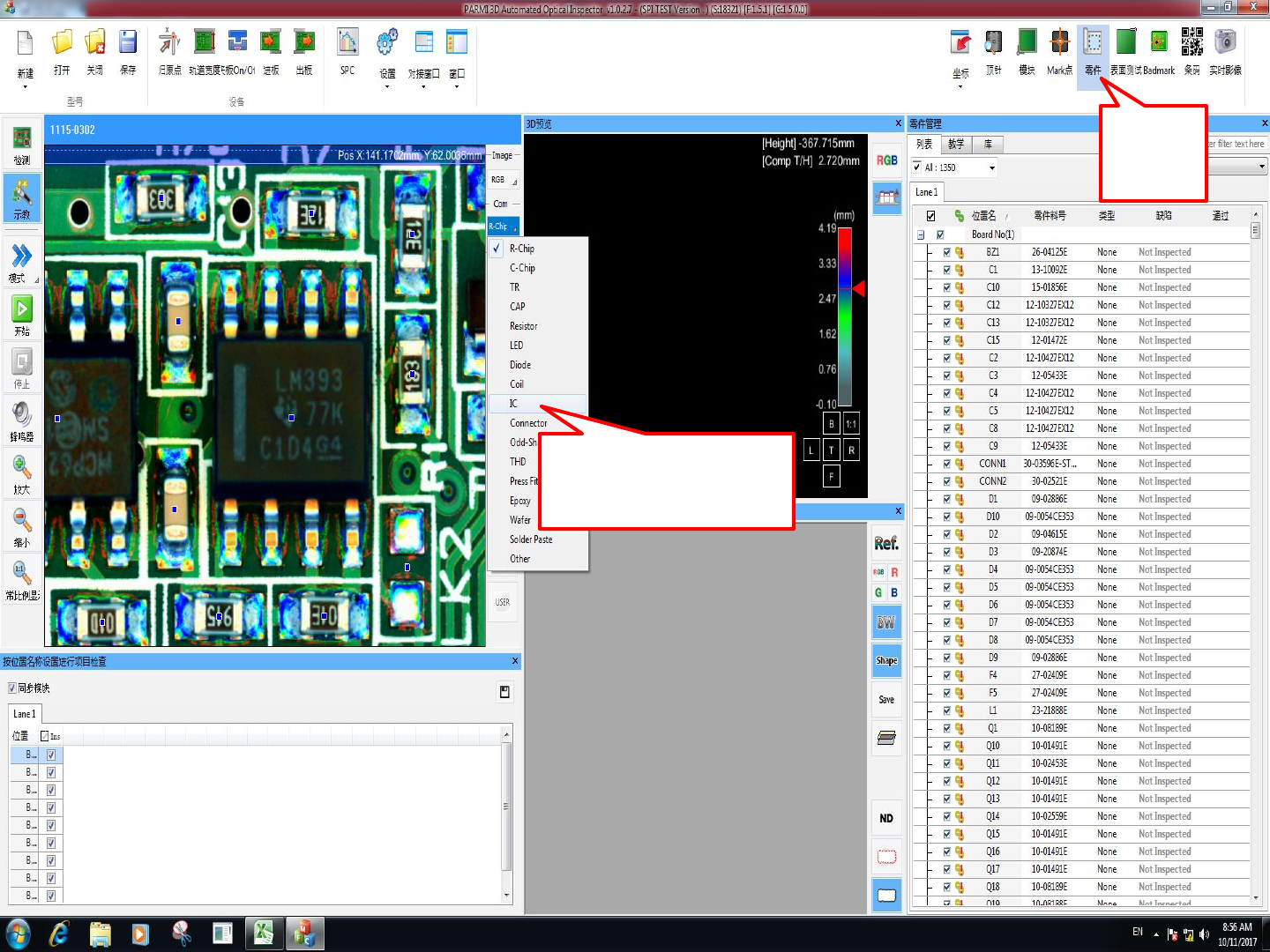Screen dimensions: 1270x952
Task: Open Internet Explorer from the taskbar
Action: coord(59,933)
